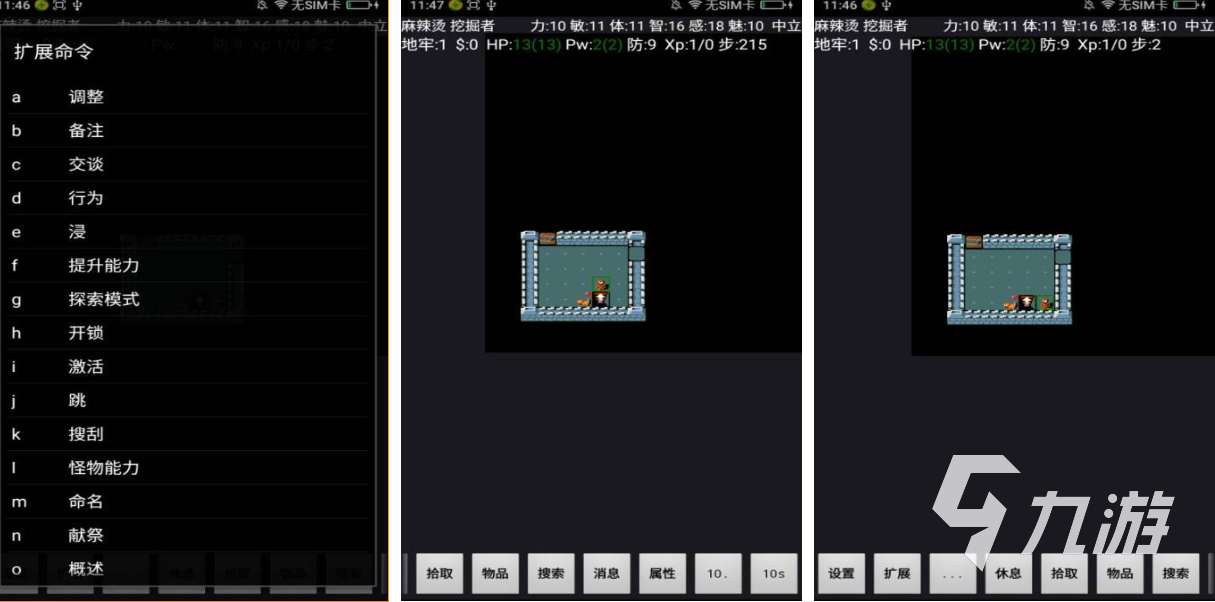Tap 拾取 in the right game screen
This screenshot has height=602, width=1215.
click(1065, 574)
